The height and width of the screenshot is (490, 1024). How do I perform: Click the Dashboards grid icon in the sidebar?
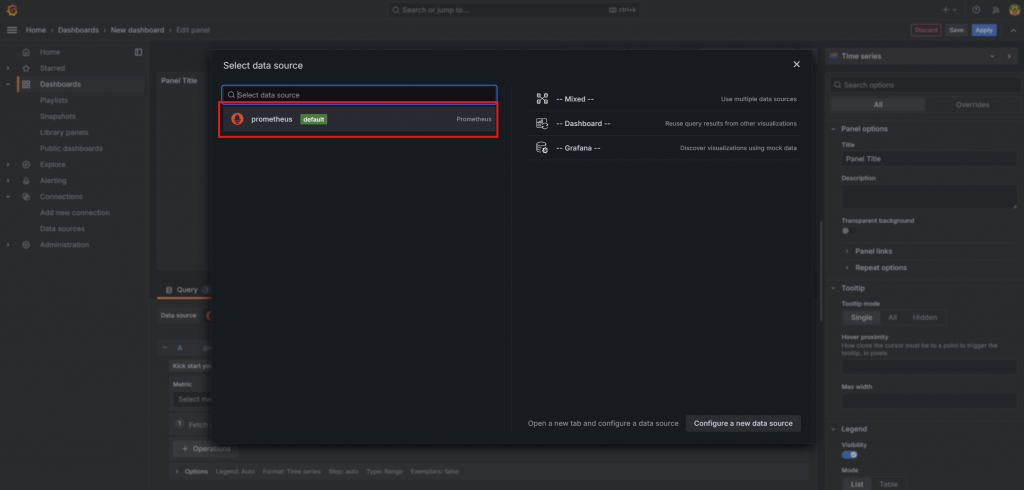(x=26, y=84)
